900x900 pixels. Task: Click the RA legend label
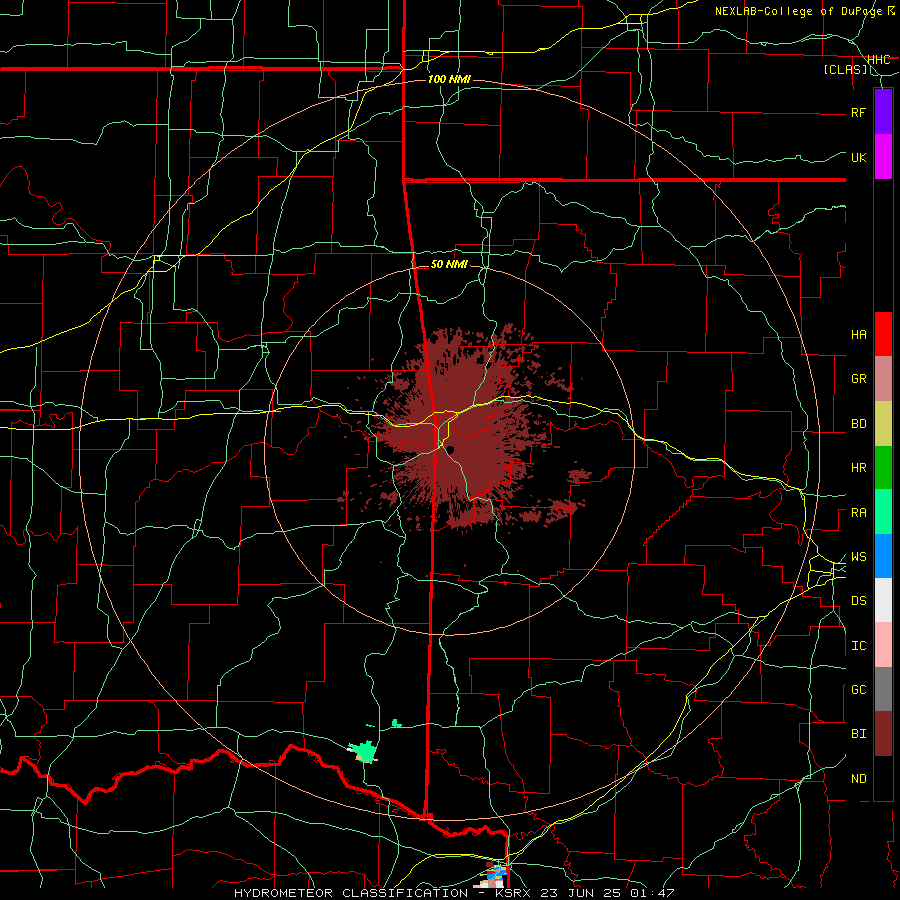pyautogui.click(x=858, y=513)
